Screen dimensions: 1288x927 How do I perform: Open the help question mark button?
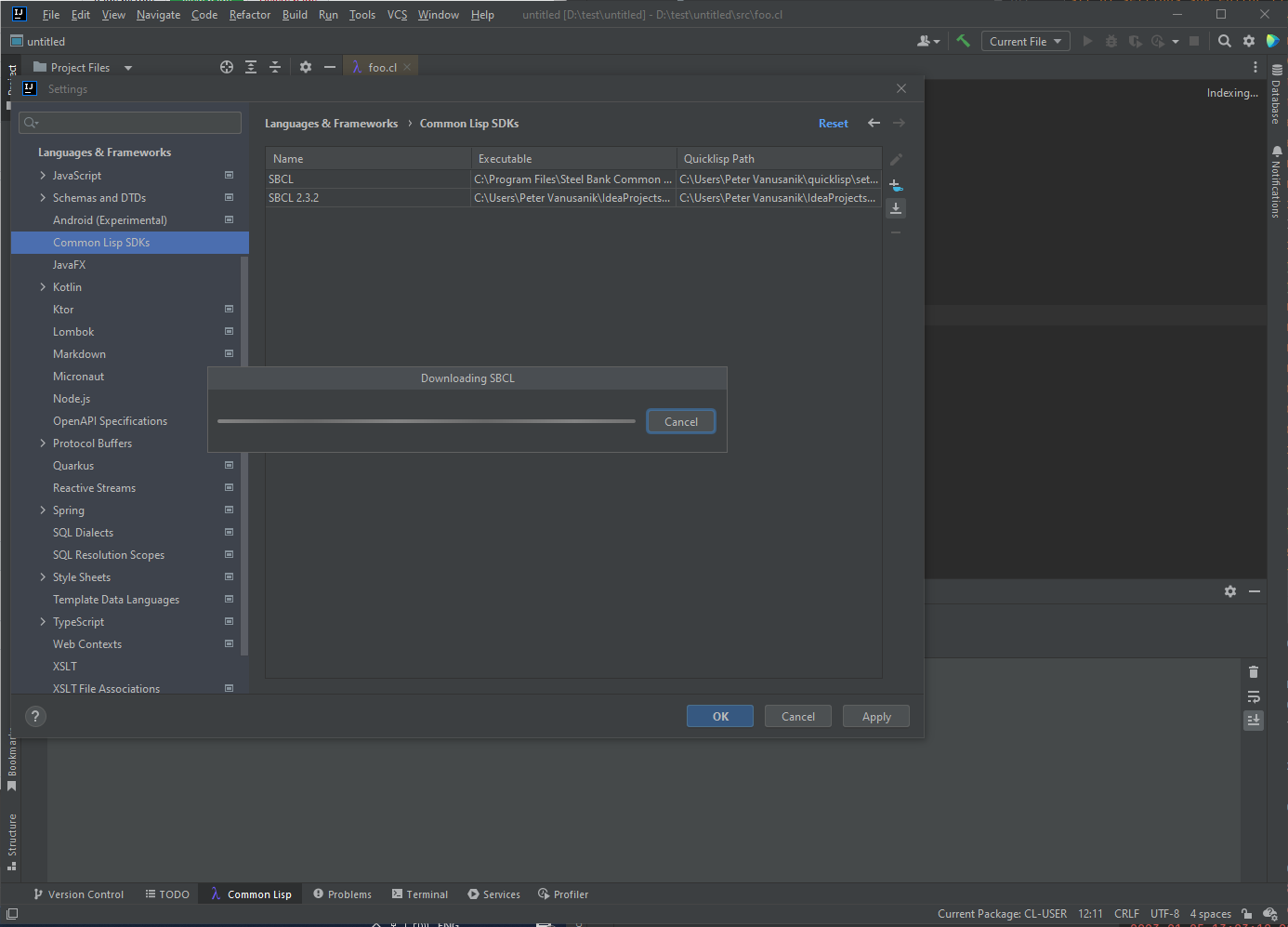35,716
